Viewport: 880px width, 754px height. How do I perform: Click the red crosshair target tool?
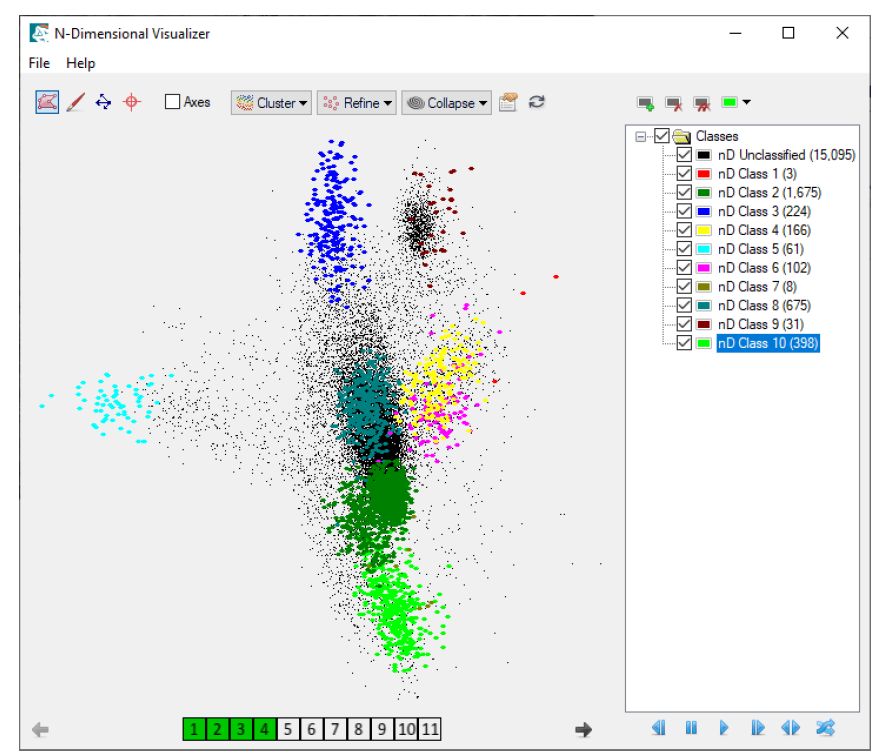(x=131, y=102)
